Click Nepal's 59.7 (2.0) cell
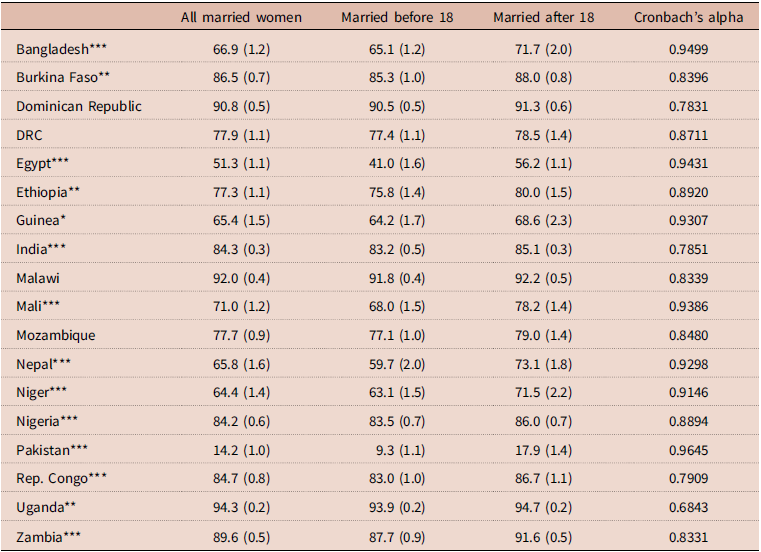Viewport: 761px width, 552px height. click(x=397, y=364)
